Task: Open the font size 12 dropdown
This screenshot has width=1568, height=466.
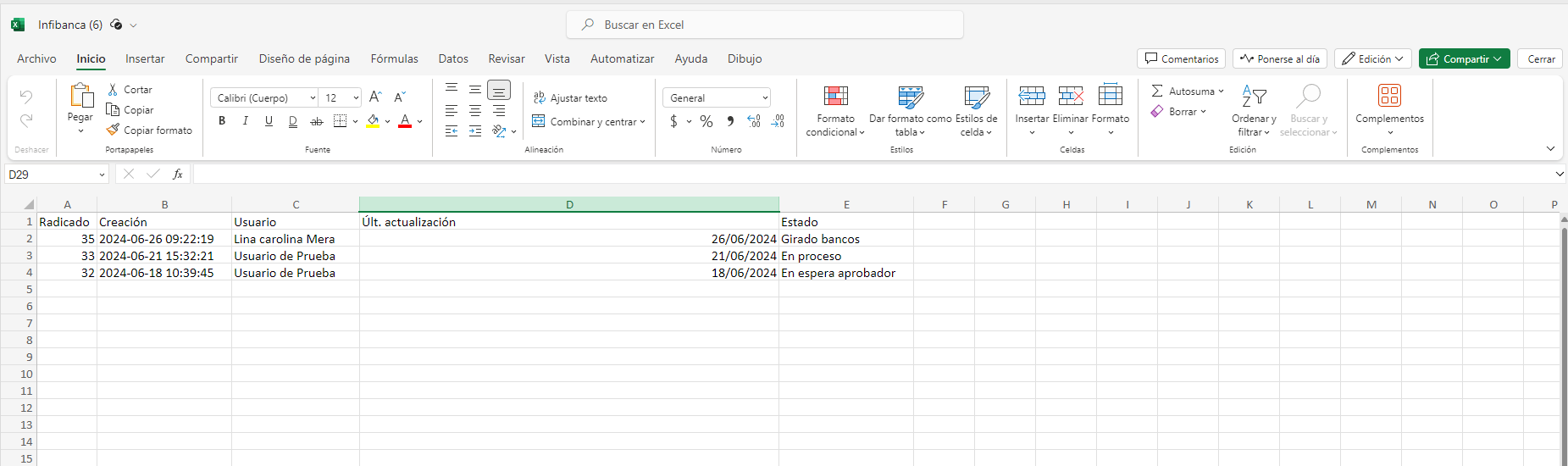Action: coord(341,98)
